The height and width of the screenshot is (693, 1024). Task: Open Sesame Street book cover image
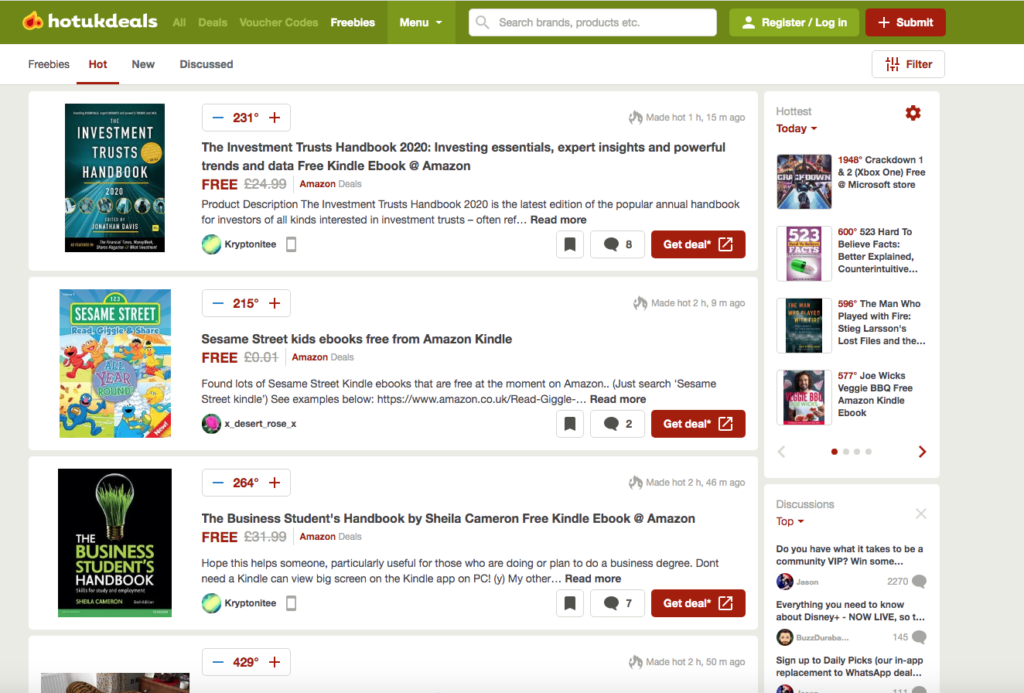click(115, 363)
